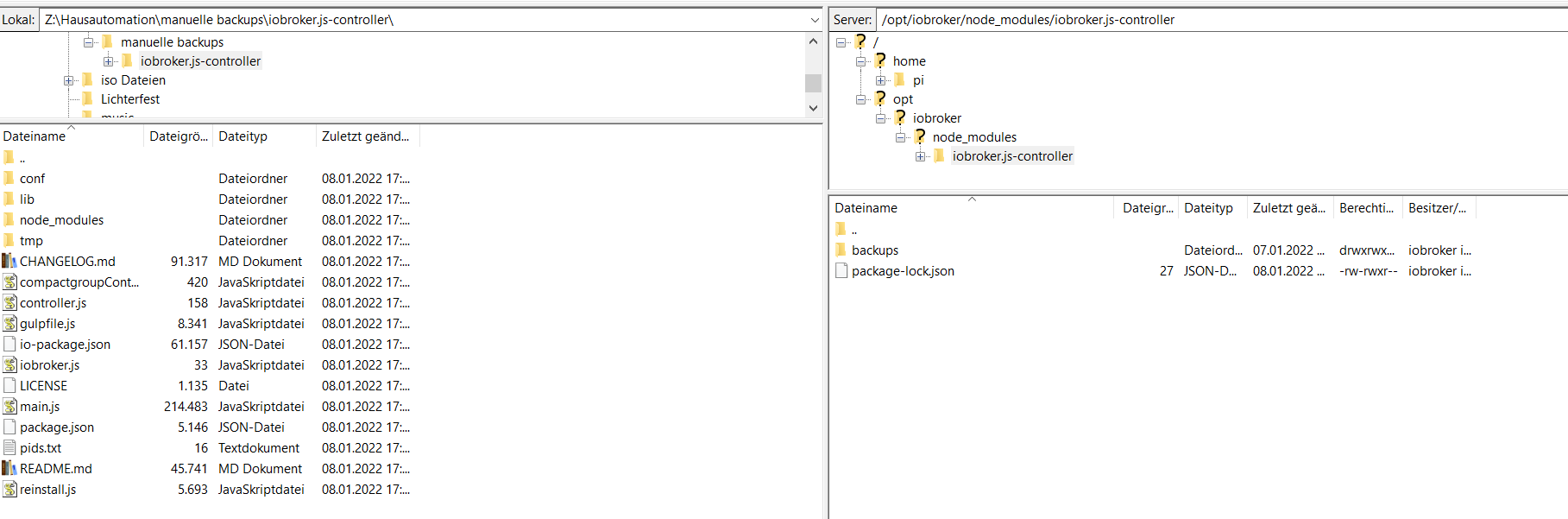Click the server path input field
Screen dimensions: 1568x519
1222,19
